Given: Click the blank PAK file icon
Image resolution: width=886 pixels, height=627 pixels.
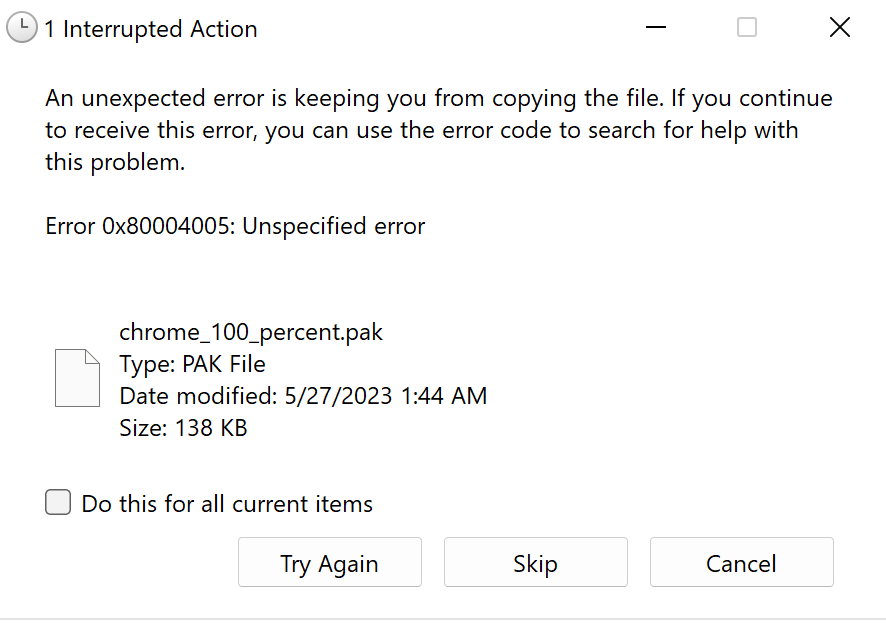Looking at the screenshot, I should (77, 378).
